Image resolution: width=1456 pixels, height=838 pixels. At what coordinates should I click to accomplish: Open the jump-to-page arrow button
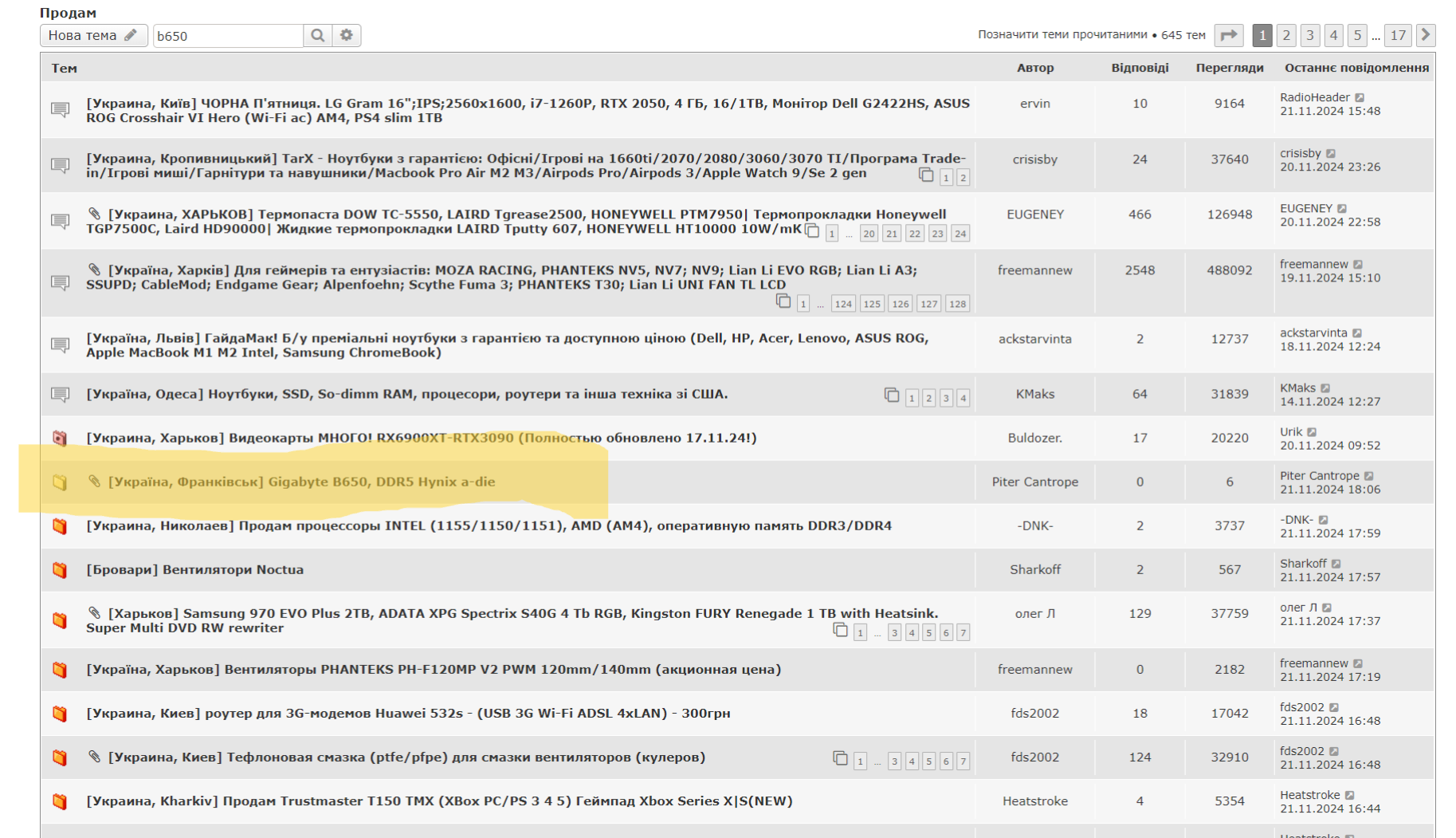[1229, 35]
